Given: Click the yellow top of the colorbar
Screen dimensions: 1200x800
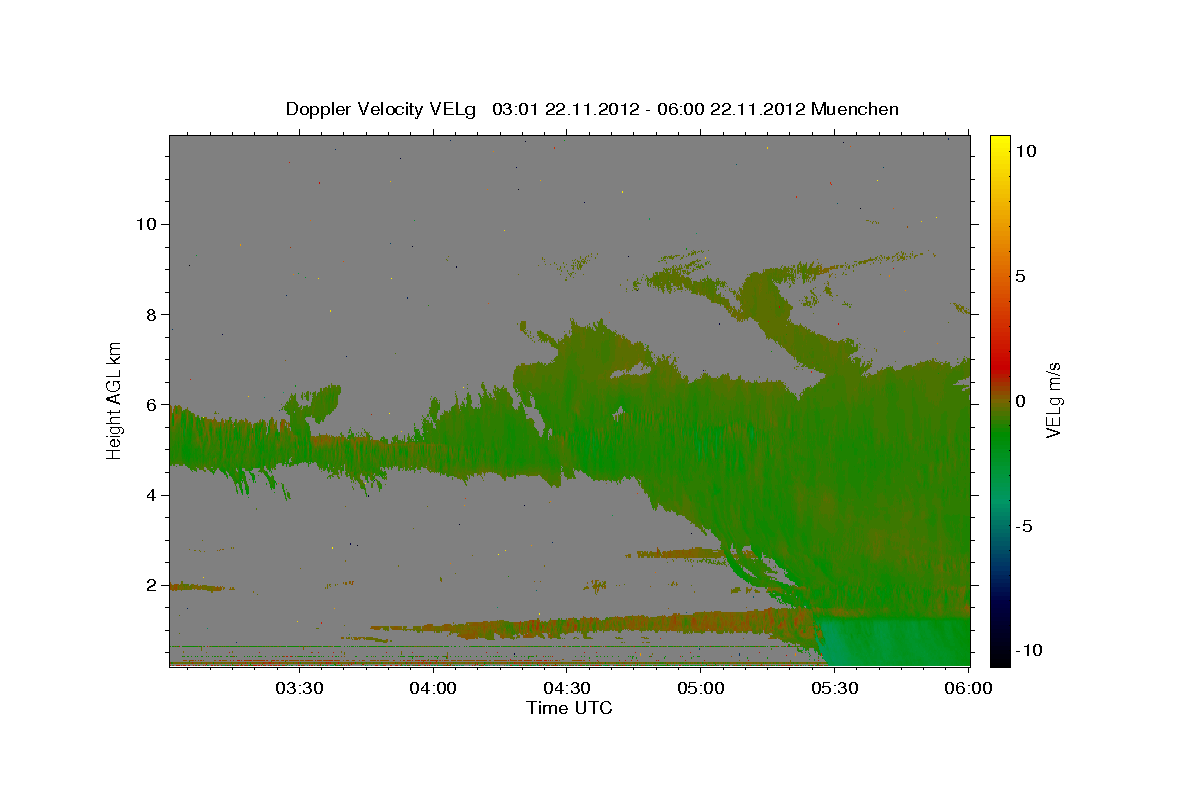Looking at the screenshot, I should tap(999, 147).
